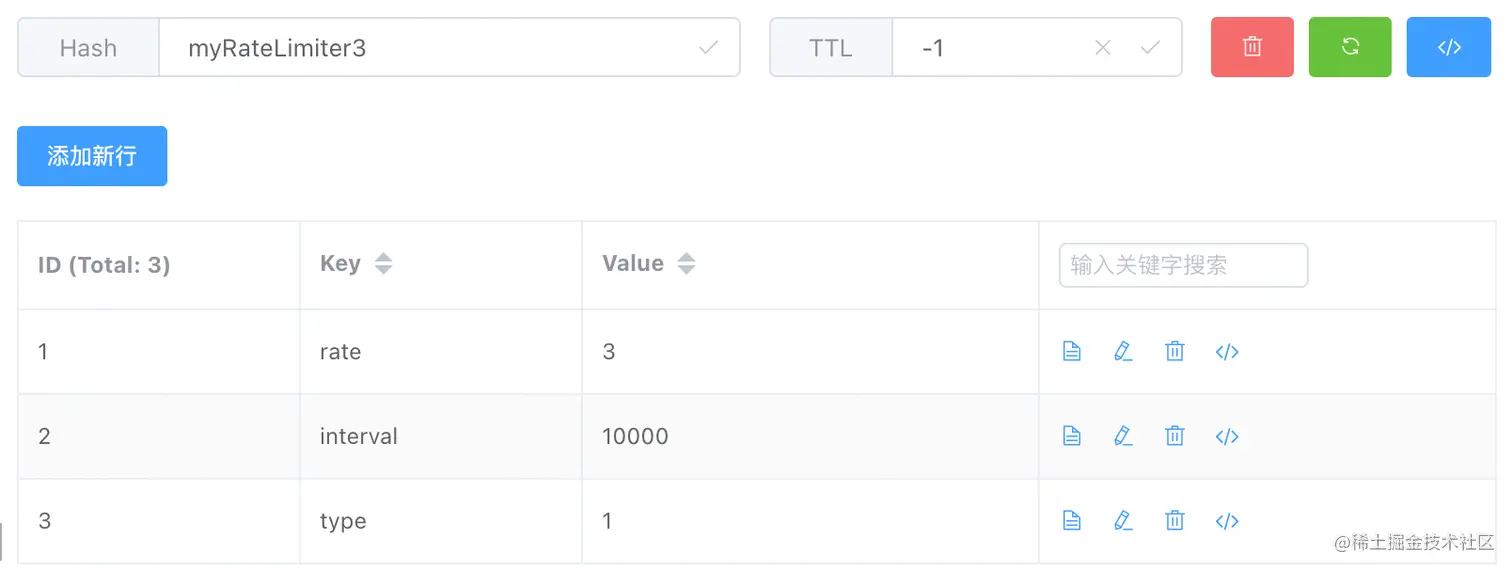Focus the keyword search field

1183,265
